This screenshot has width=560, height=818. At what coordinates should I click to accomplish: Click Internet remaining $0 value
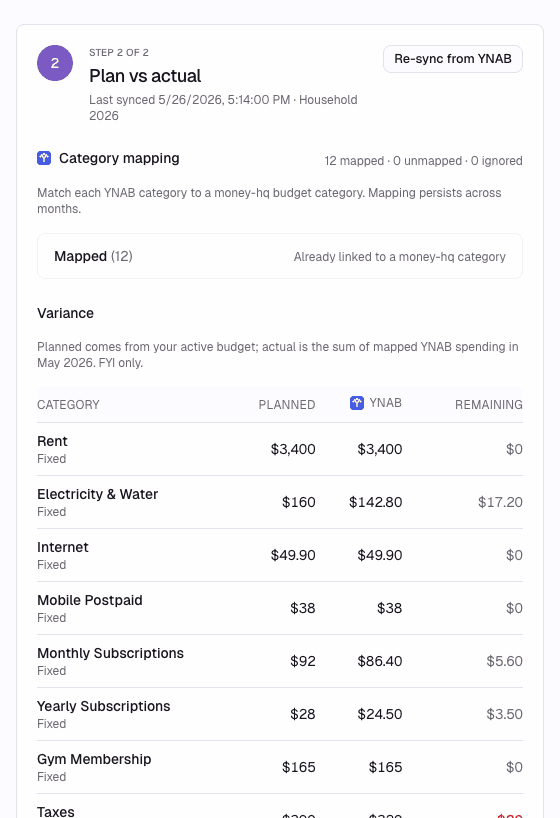tap(514, 555)
